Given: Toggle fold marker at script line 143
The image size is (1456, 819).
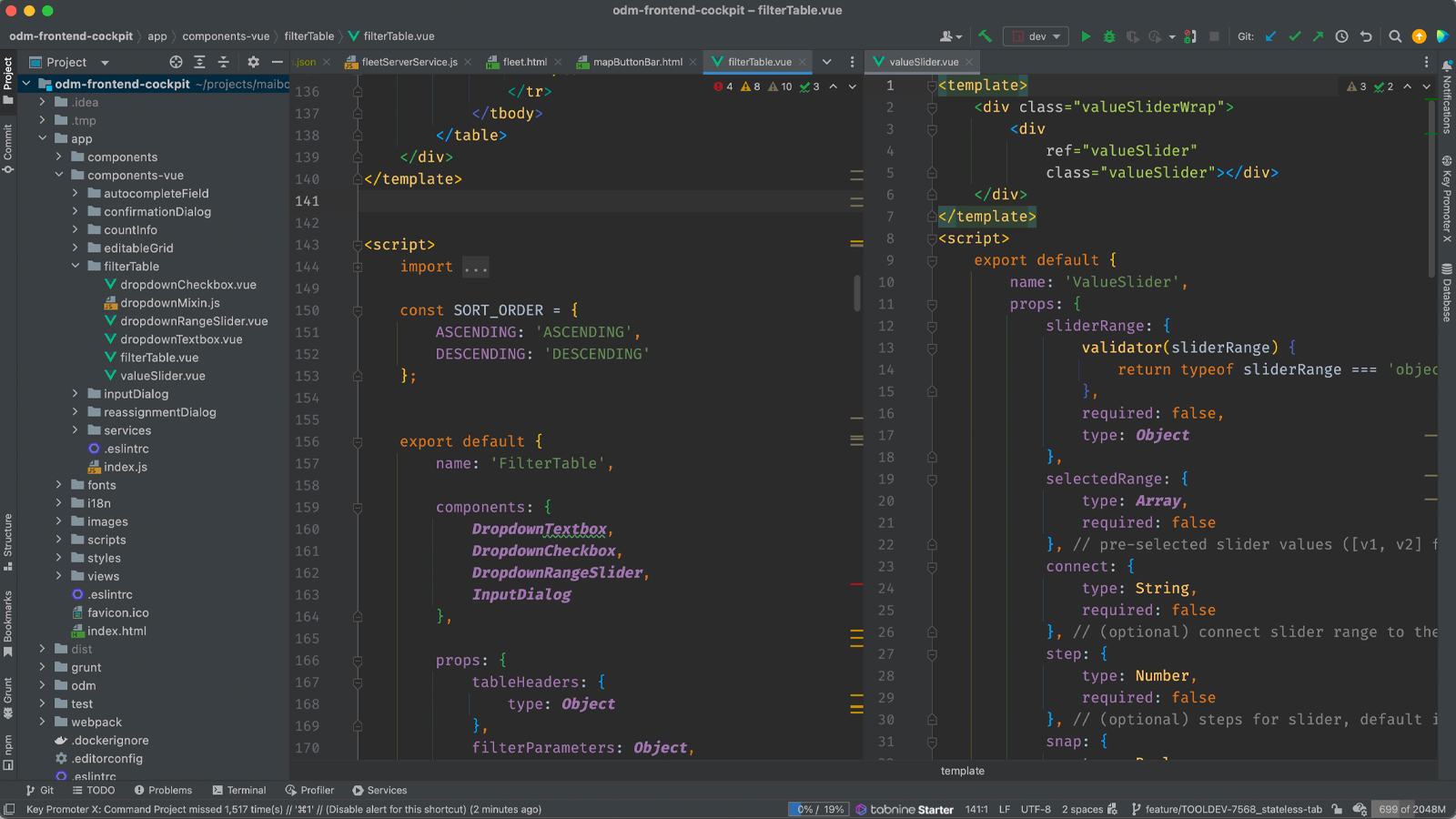Looking at the screenshot, I should pos(358,245).
